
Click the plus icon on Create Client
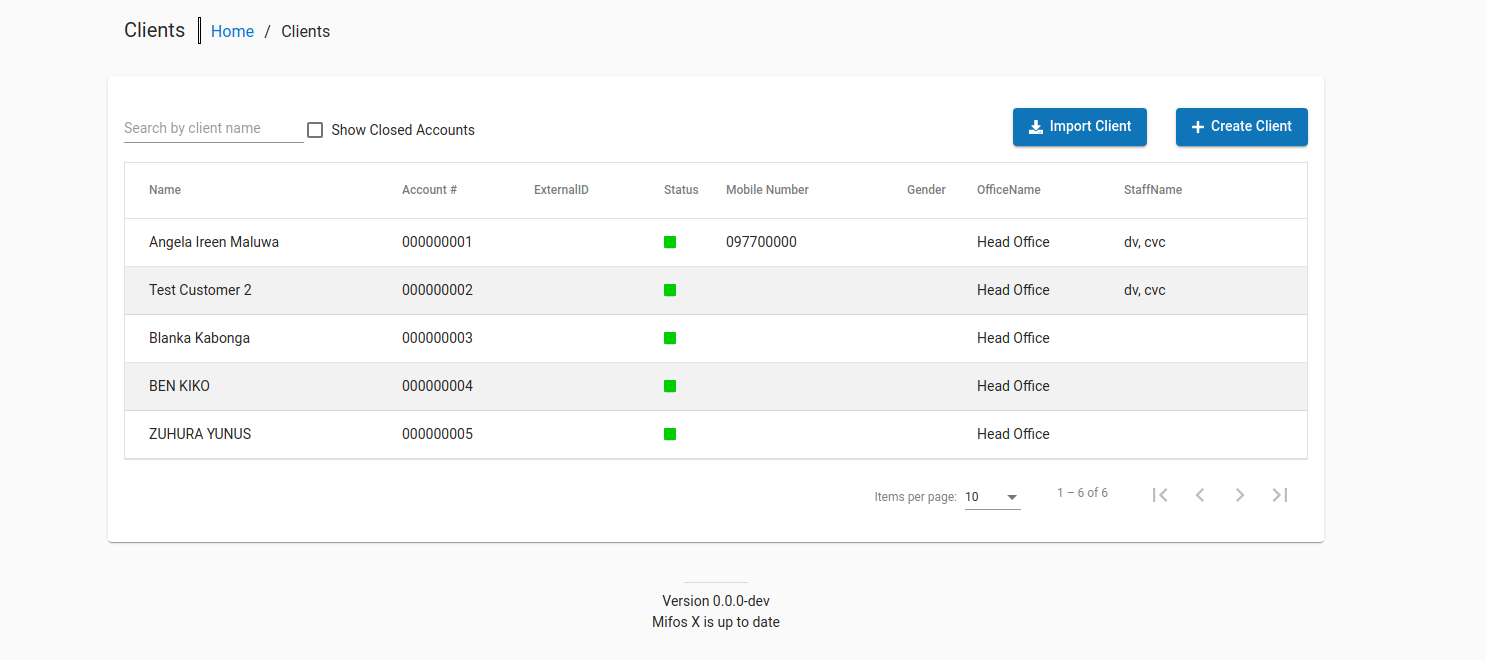[1198, 127]
